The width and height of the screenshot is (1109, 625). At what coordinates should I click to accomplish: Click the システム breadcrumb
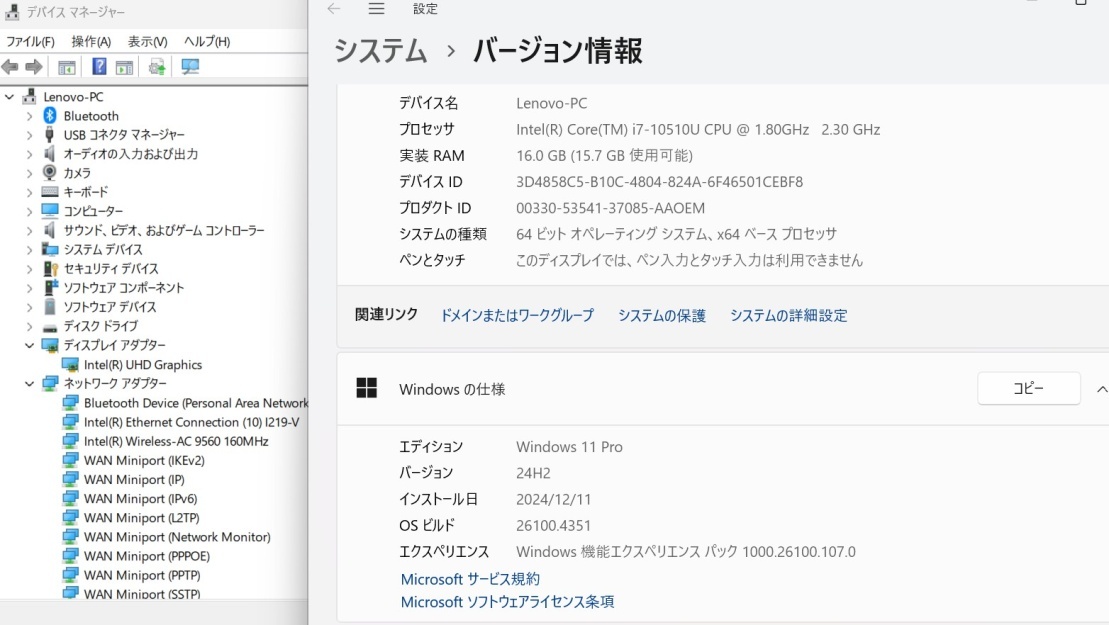381,52
